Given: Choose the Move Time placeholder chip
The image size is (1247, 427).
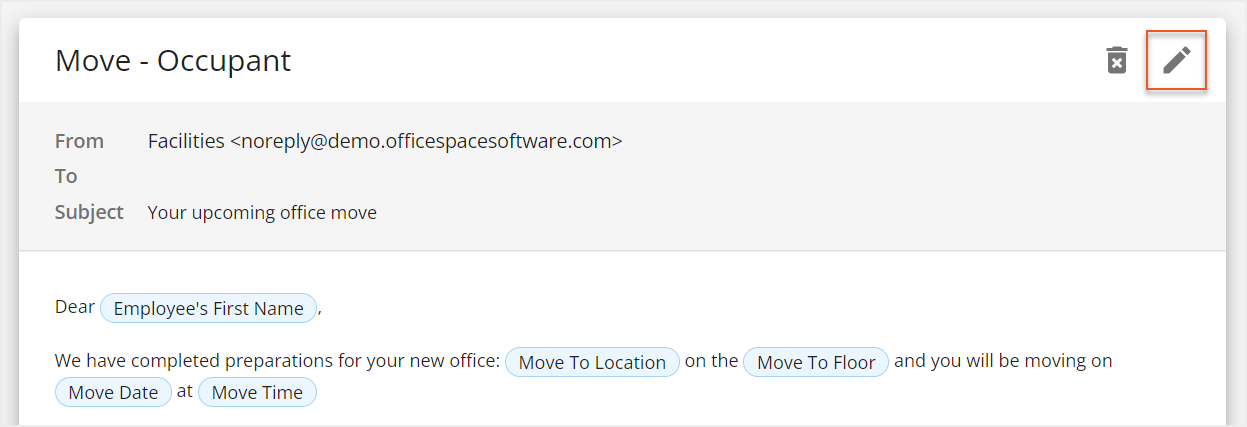Looking at the screenshot, I should (x=257, y=392).
